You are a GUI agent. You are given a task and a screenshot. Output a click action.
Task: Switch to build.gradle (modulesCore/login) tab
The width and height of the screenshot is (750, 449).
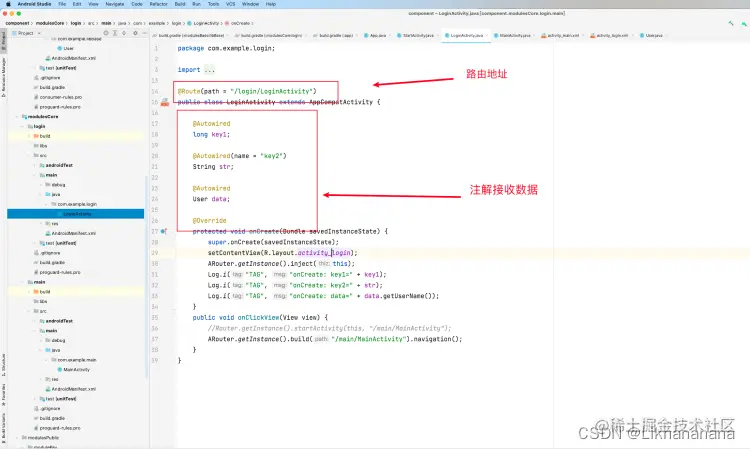[x=269, y=35]
